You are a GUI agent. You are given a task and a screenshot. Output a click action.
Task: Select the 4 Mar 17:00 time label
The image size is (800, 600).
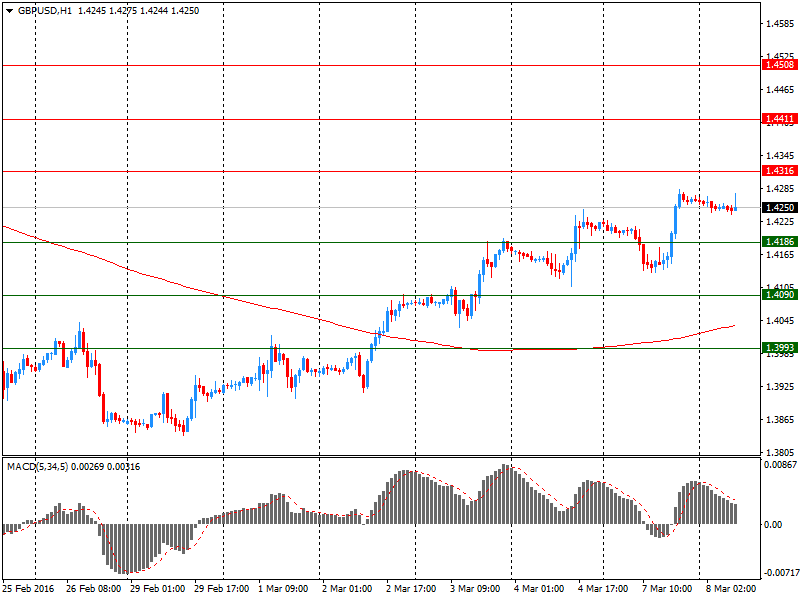pyautogui.click(x=603, y=589)
